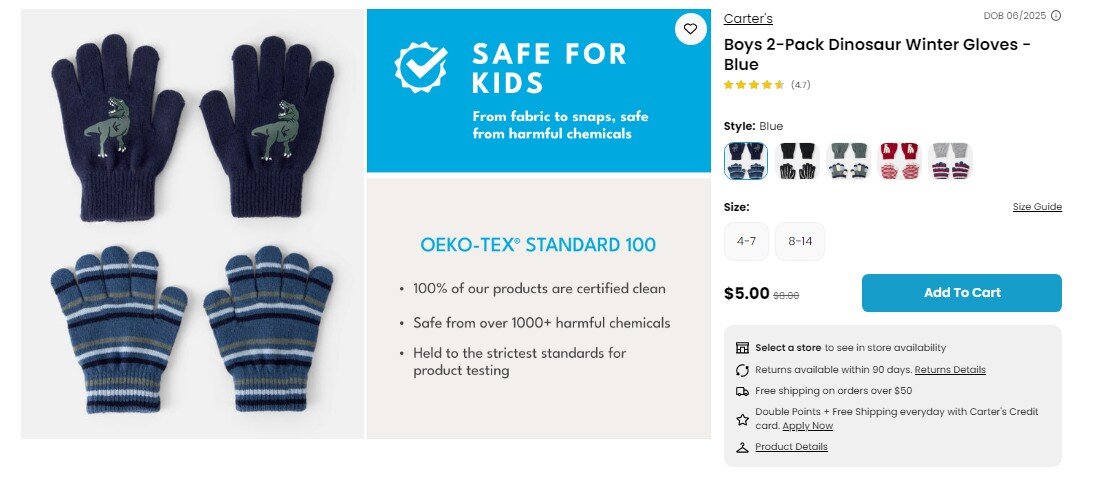This screenshot has width=1093, height=484.
Task: Click the store availability icon
Action: point(742,348)
